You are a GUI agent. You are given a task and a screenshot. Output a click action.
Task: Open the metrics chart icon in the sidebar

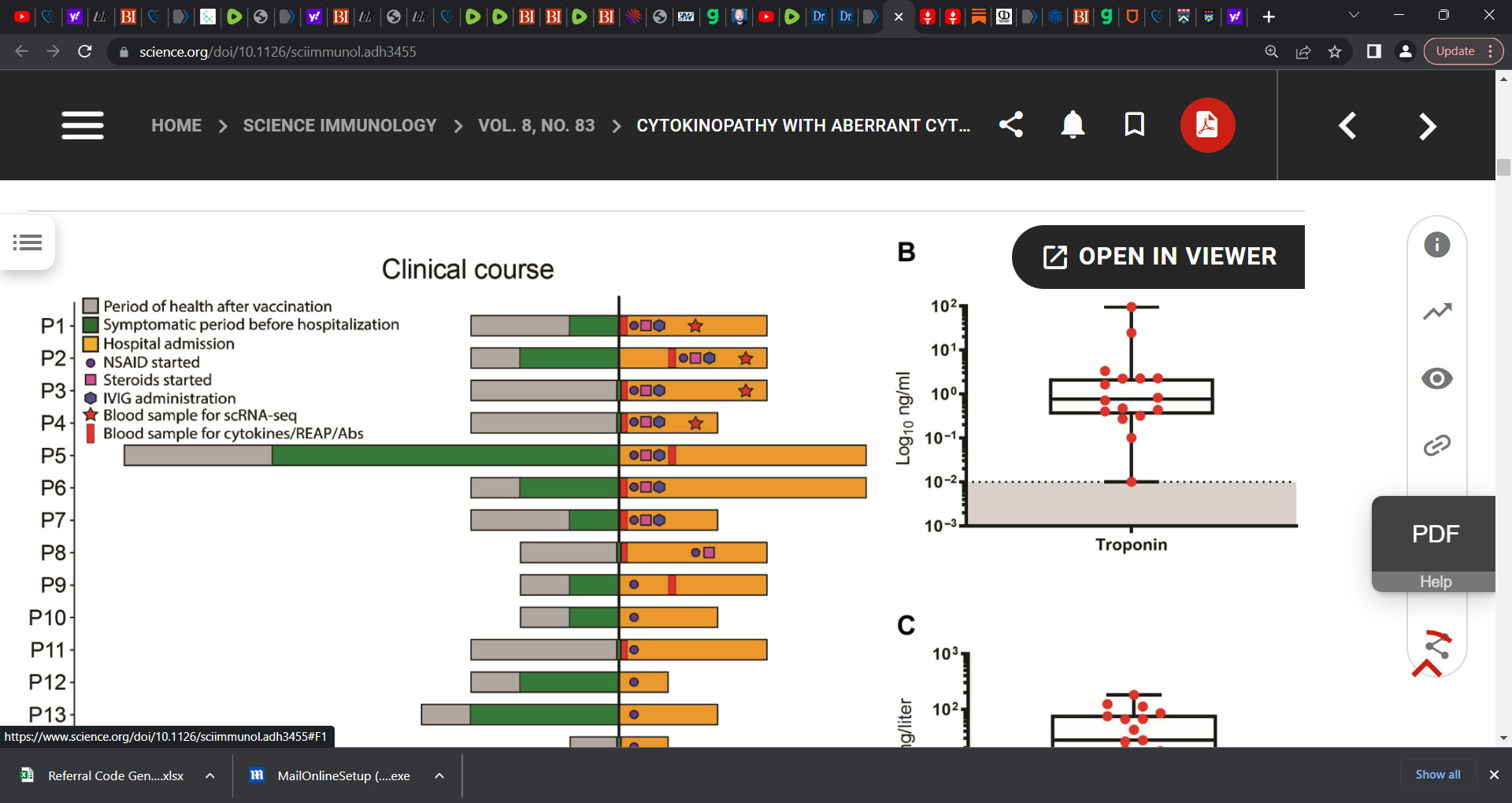[1437, 311]
